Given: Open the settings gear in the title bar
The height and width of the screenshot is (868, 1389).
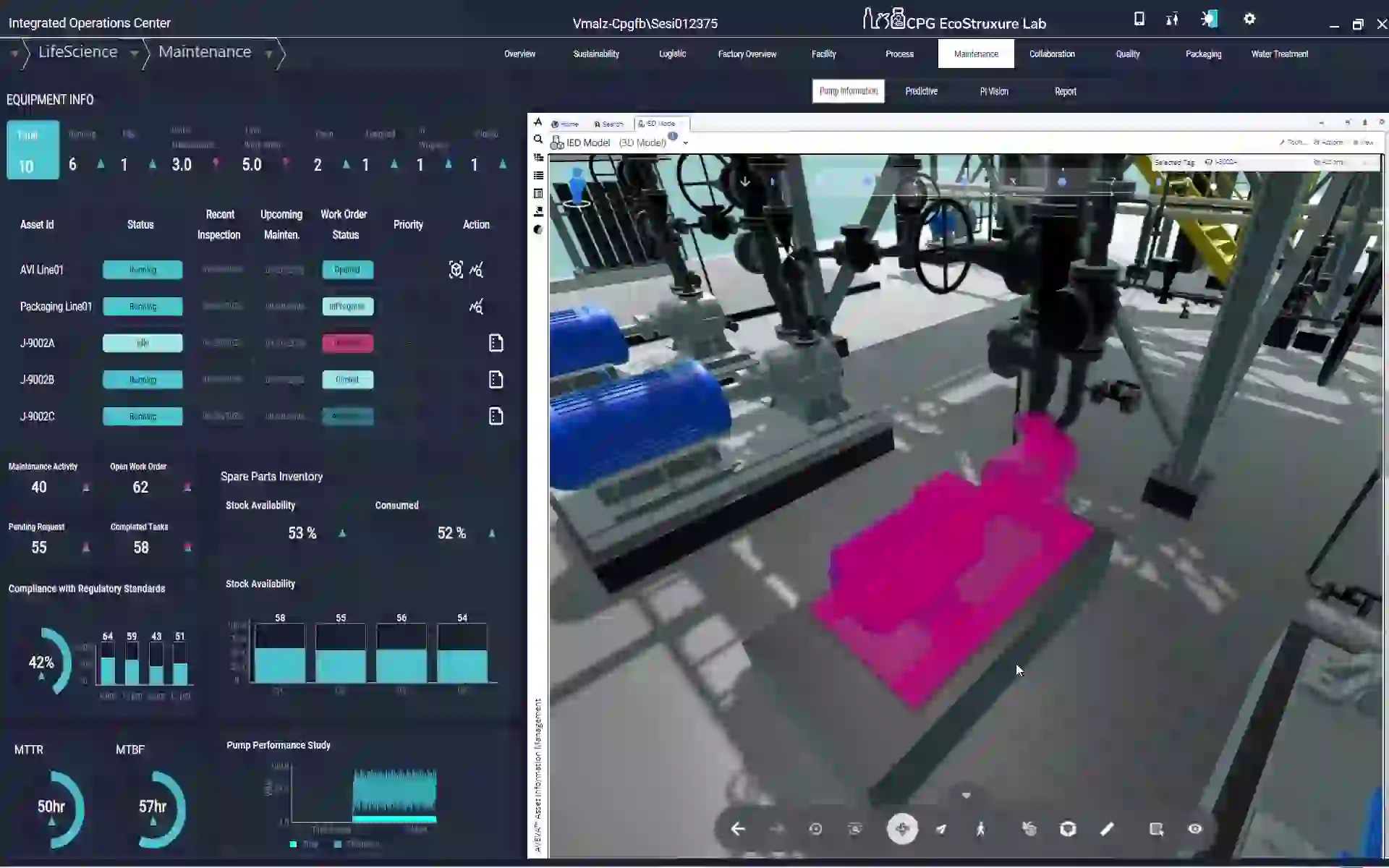Looking at the screenshot, I should (x=1249, y=19).
